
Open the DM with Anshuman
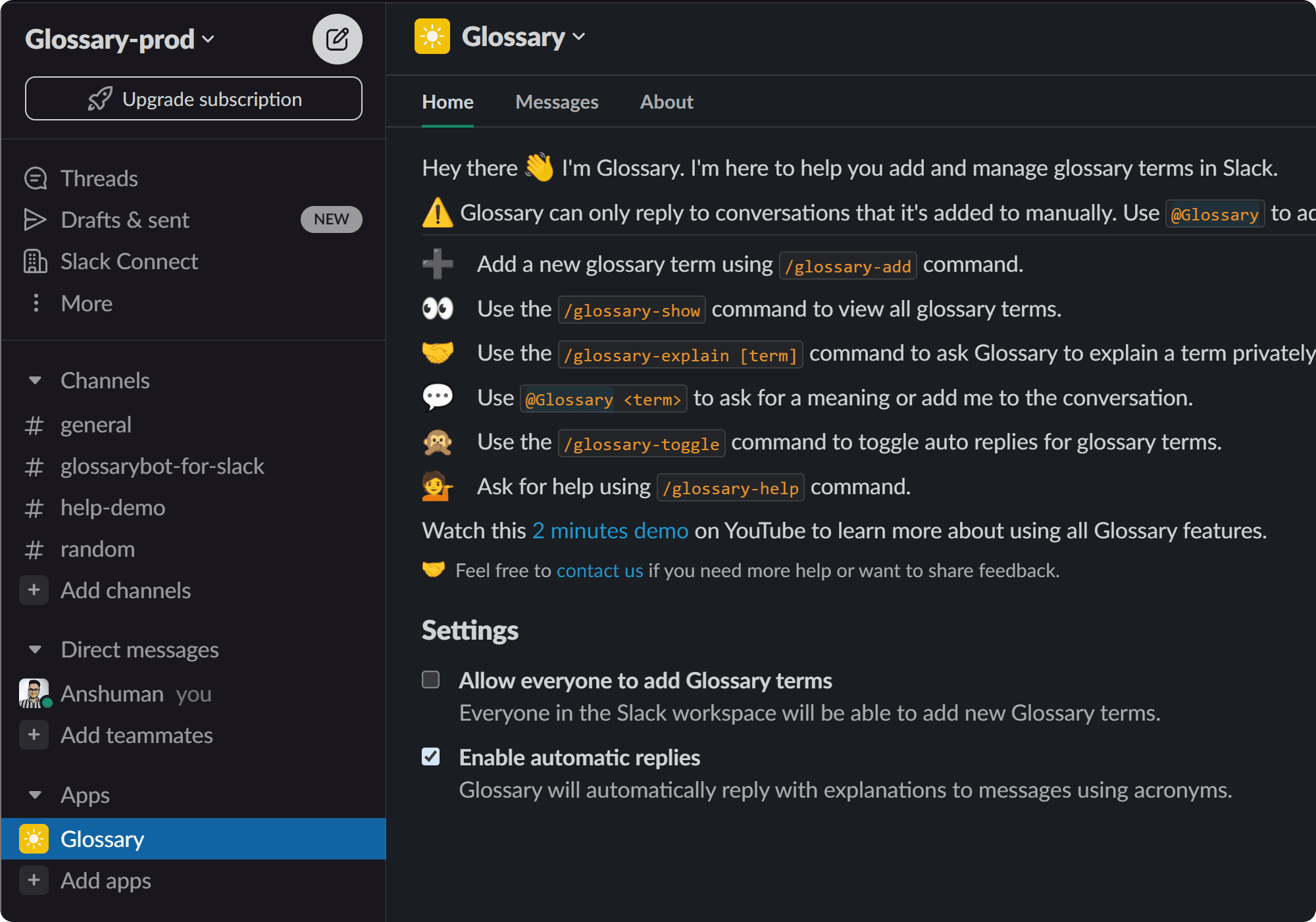[x=112, y=693]
